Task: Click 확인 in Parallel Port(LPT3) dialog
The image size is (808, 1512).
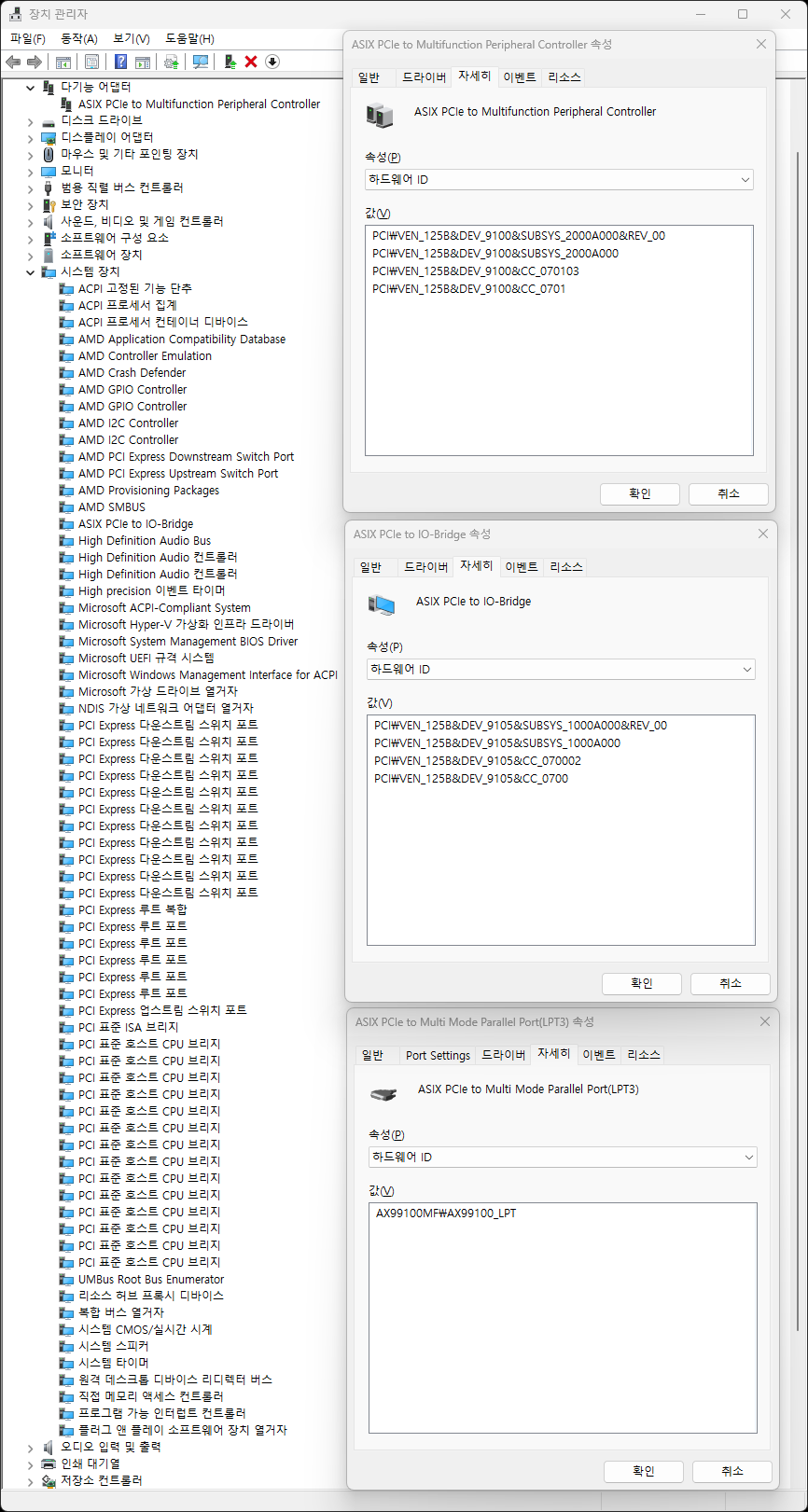Action: pyautogui.click(x=644, y=1471)
